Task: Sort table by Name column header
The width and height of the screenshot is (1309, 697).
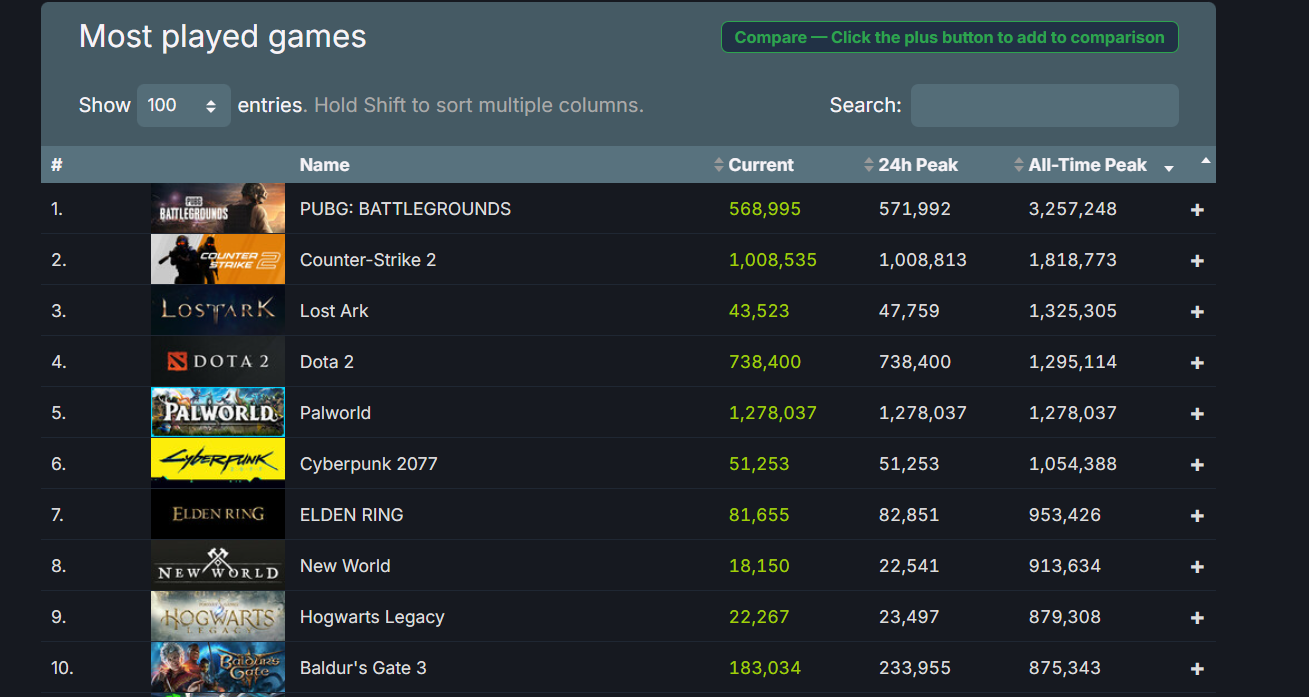Action: click(x=325, y=165)
